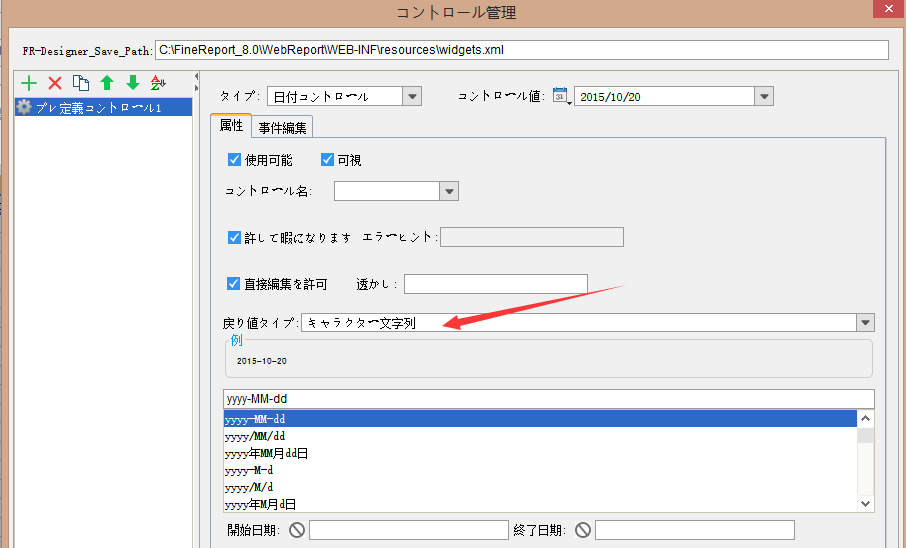Click the 開始日期 input field
This screenshot has width=906, height=548.
[409, 530]
